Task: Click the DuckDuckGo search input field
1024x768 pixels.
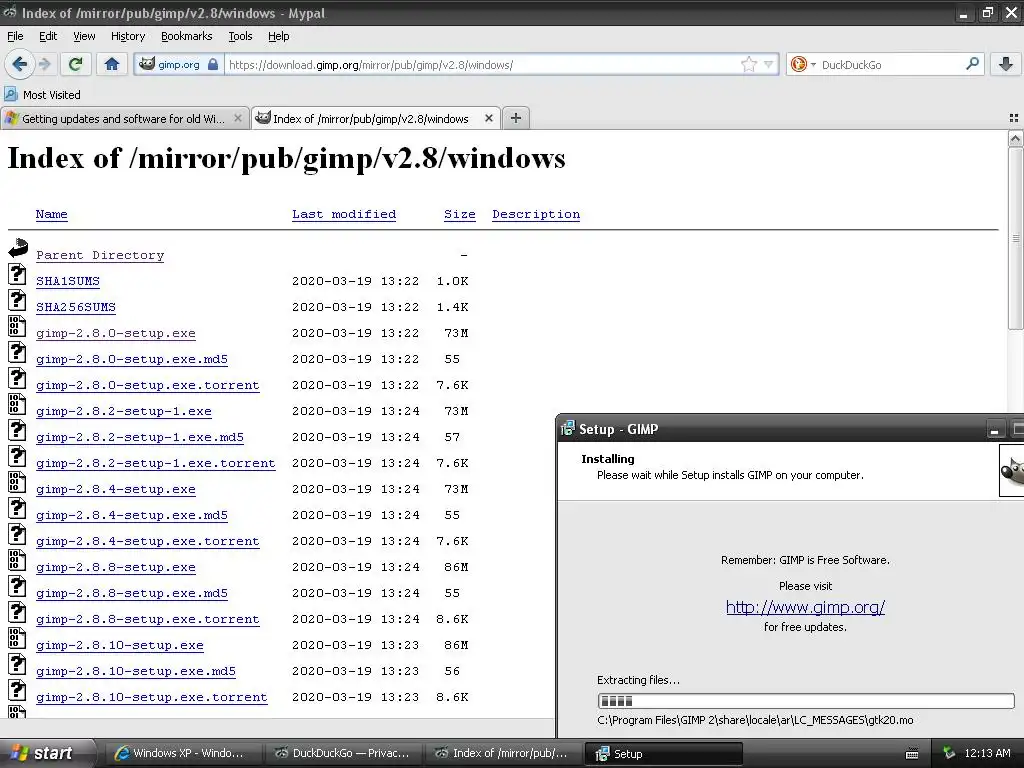Action: click(891, 65)
